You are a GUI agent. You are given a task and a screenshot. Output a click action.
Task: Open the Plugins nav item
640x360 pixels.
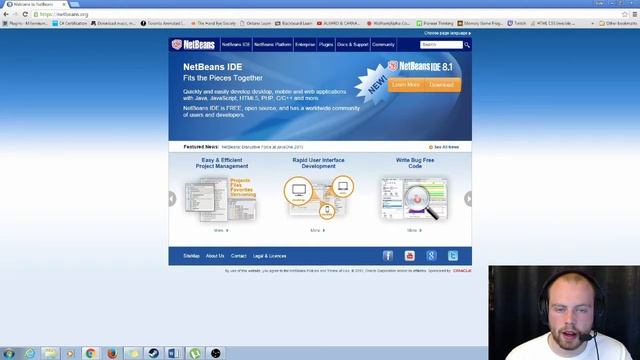tap(326, 44)
